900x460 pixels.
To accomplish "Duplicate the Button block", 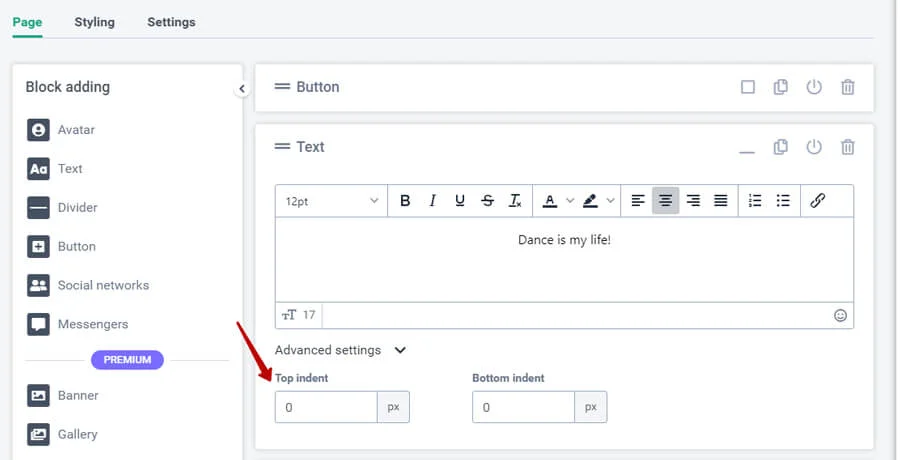I will tap(781, 87).
